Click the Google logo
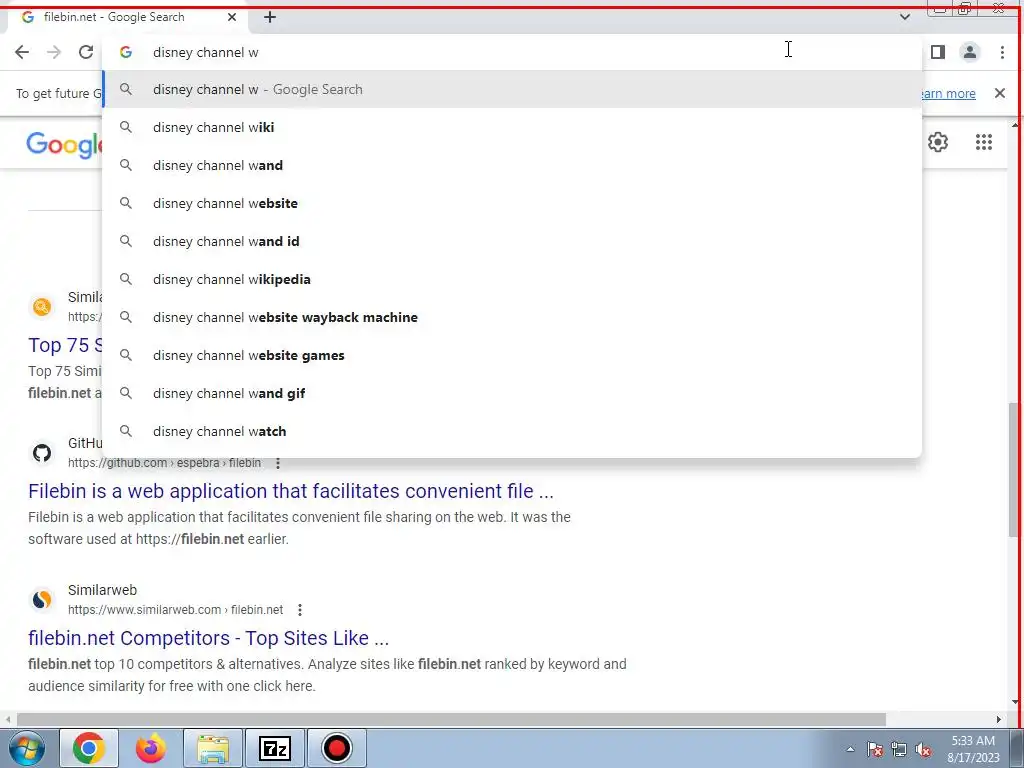Image resolution: width=1024 pixels, height=768 pixels. point(64,145)
